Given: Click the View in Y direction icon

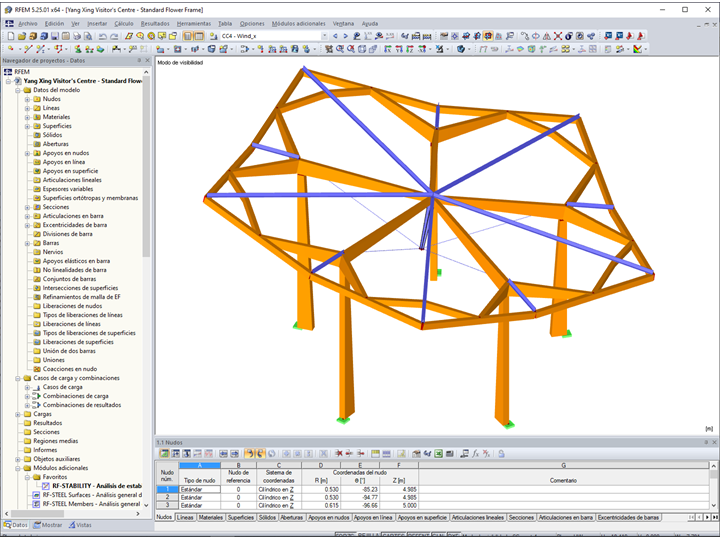Looking at the screenshot, I should pyautogui.click(x=399, y=49).
